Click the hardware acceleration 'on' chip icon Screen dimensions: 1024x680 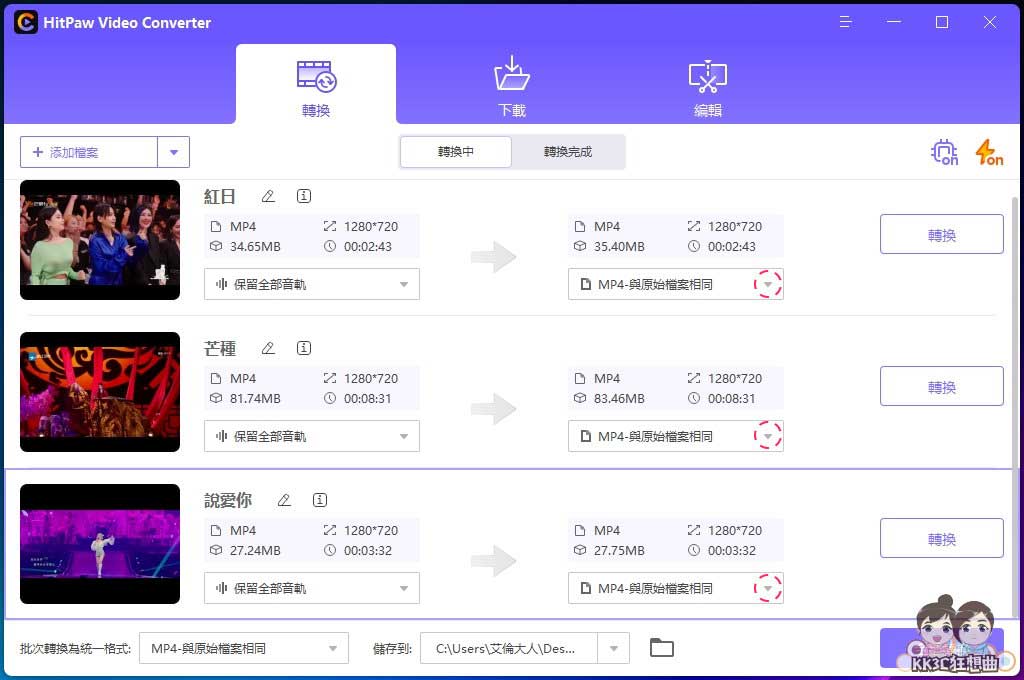pyautogui.click(x=943, y=152)
